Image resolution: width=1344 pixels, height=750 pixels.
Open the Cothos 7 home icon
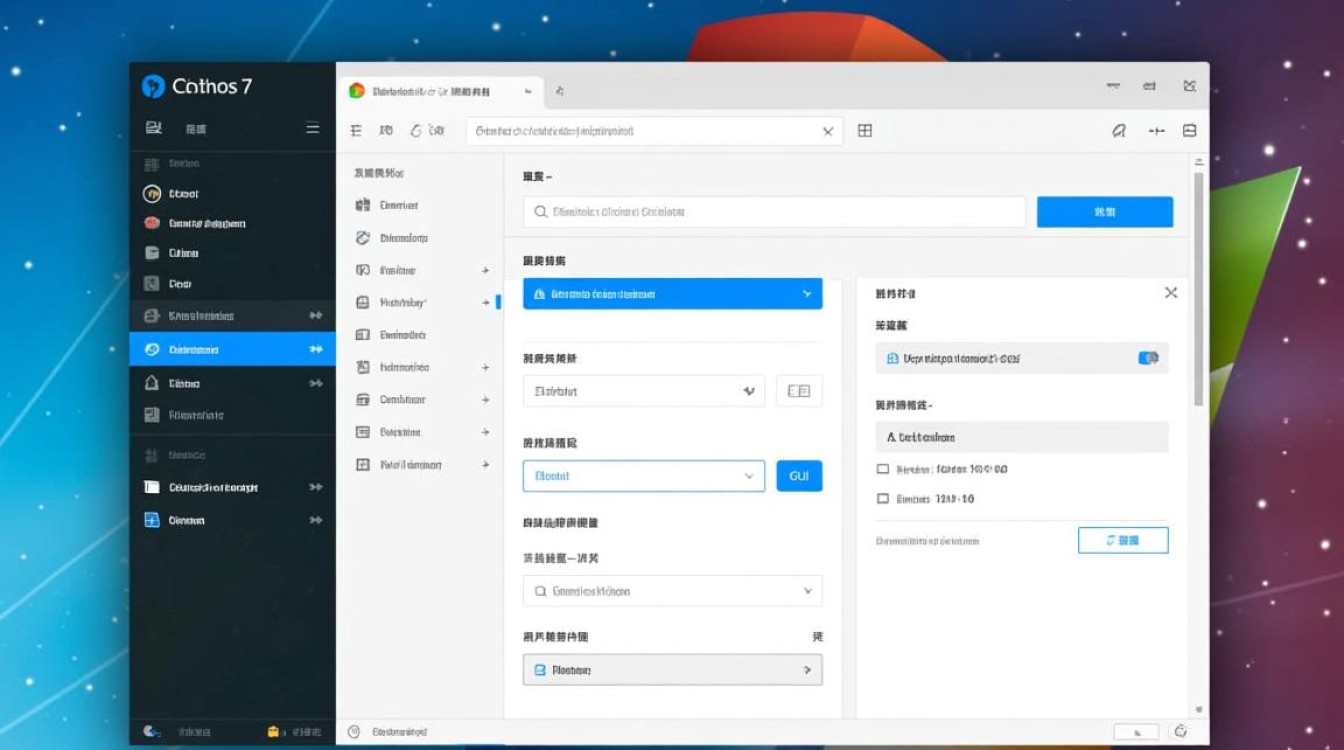[x=150, y=87]
